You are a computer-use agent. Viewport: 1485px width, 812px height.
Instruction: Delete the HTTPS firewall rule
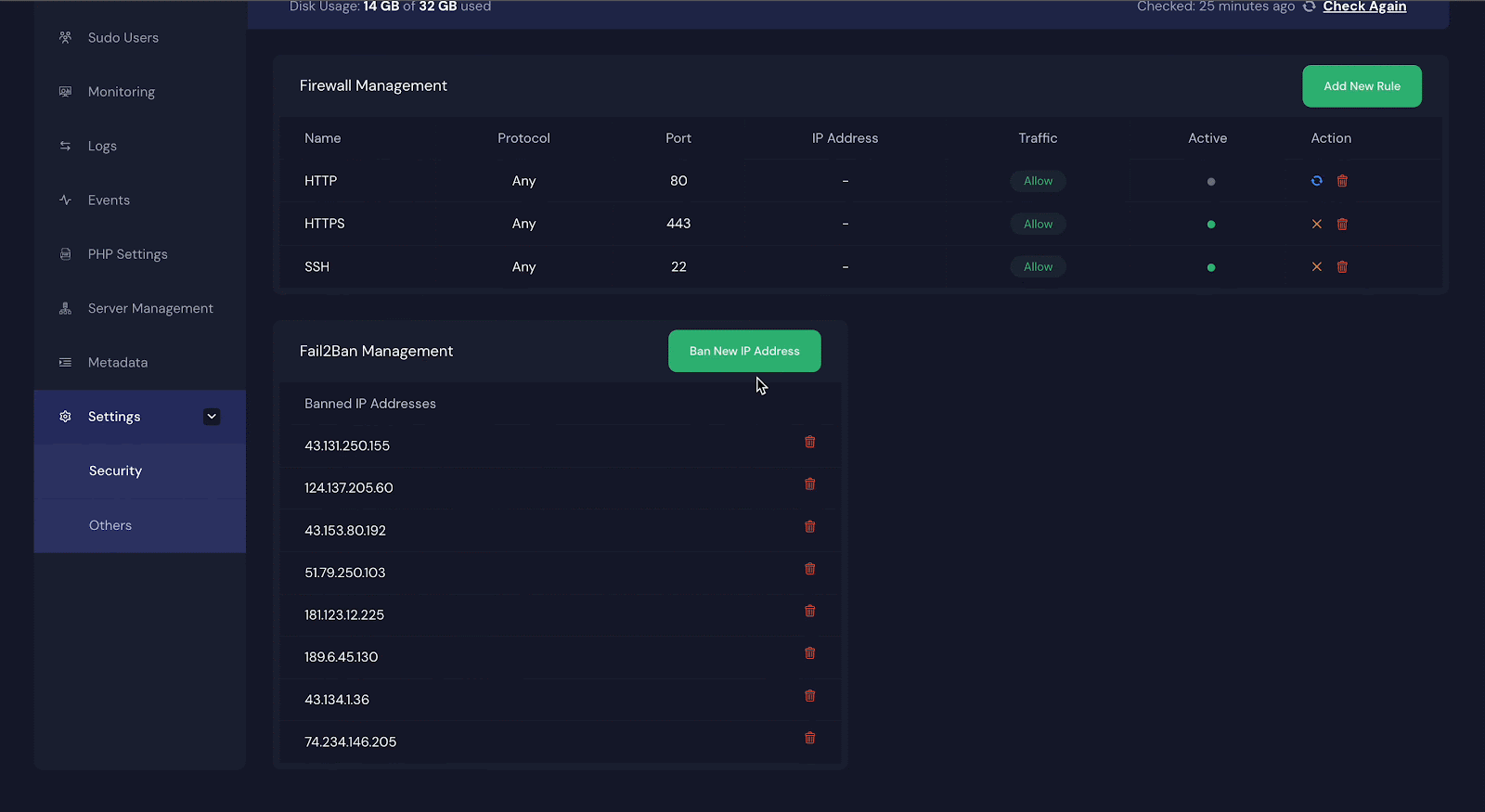[x=1342, y=224]
